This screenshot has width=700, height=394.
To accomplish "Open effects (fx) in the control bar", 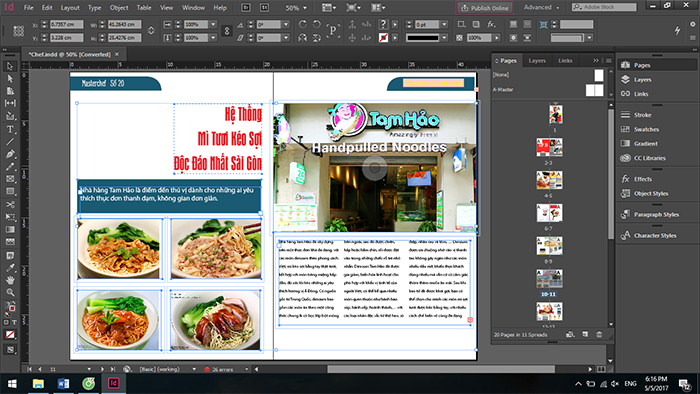I will coord(491,24).
